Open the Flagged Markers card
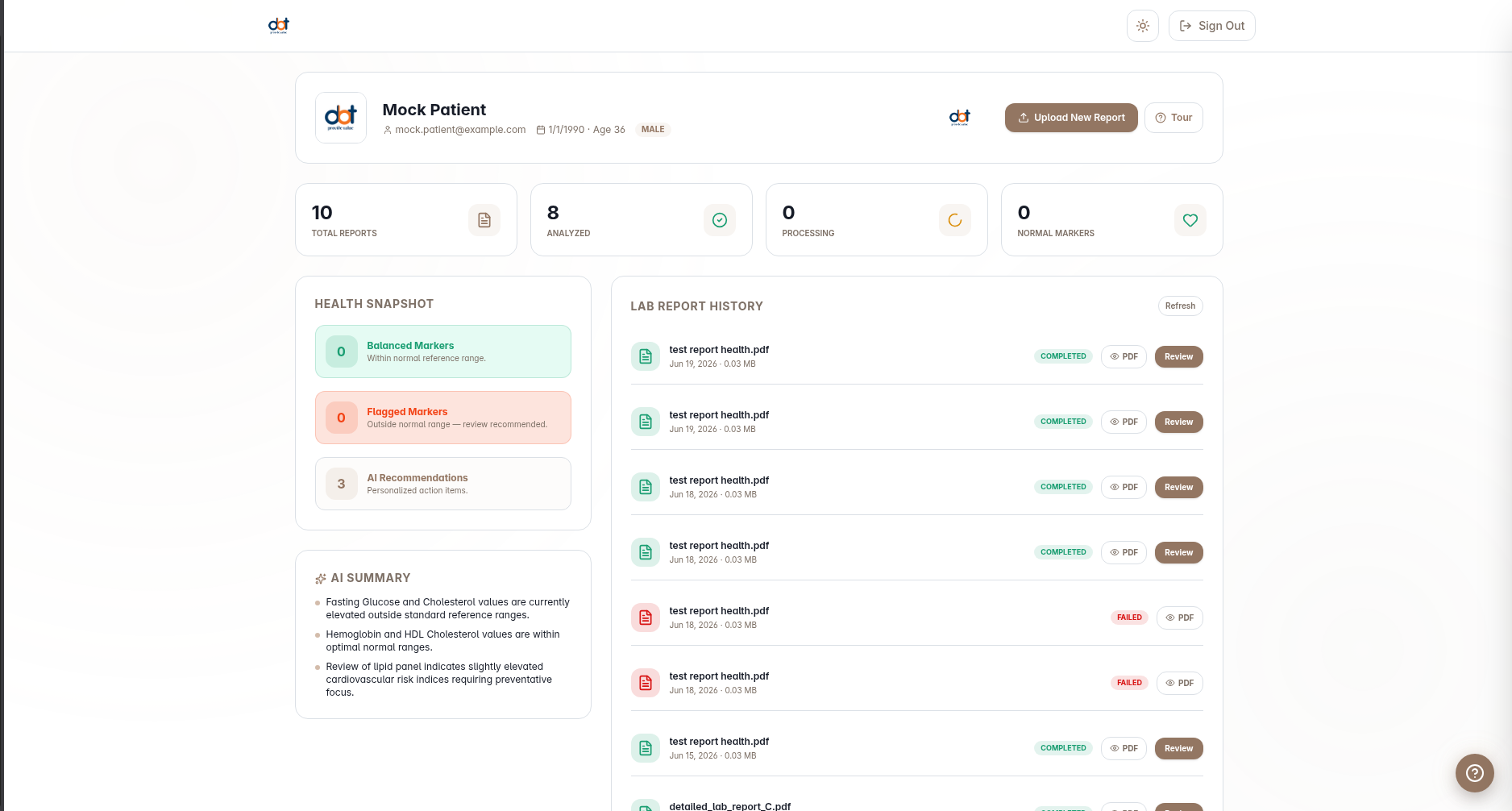The width and height of the screenshot is (1512, 811). point(443,418)
